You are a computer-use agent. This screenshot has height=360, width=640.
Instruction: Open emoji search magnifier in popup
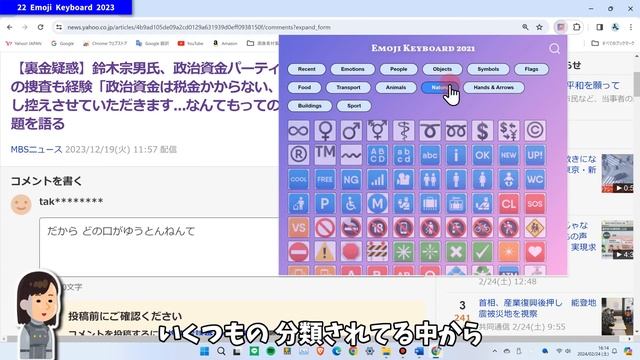pos(554,49)
